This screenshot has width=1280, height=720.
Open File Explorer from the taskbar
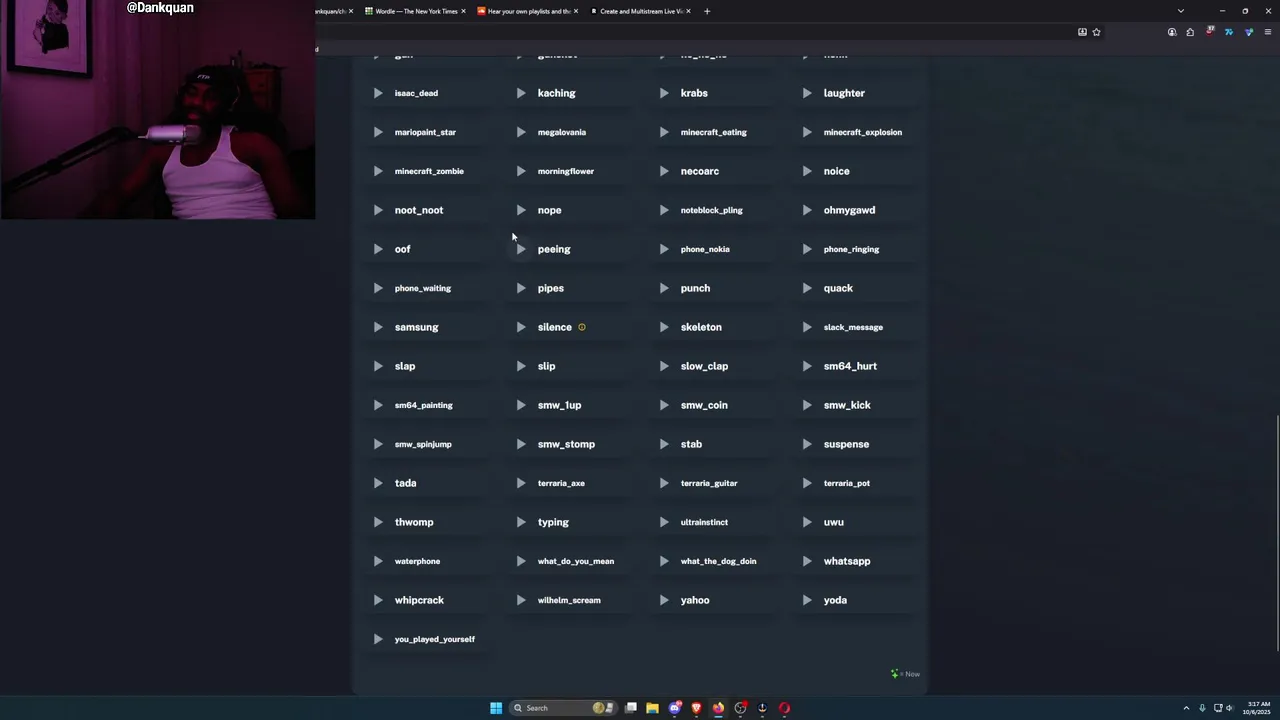(652, 708)
